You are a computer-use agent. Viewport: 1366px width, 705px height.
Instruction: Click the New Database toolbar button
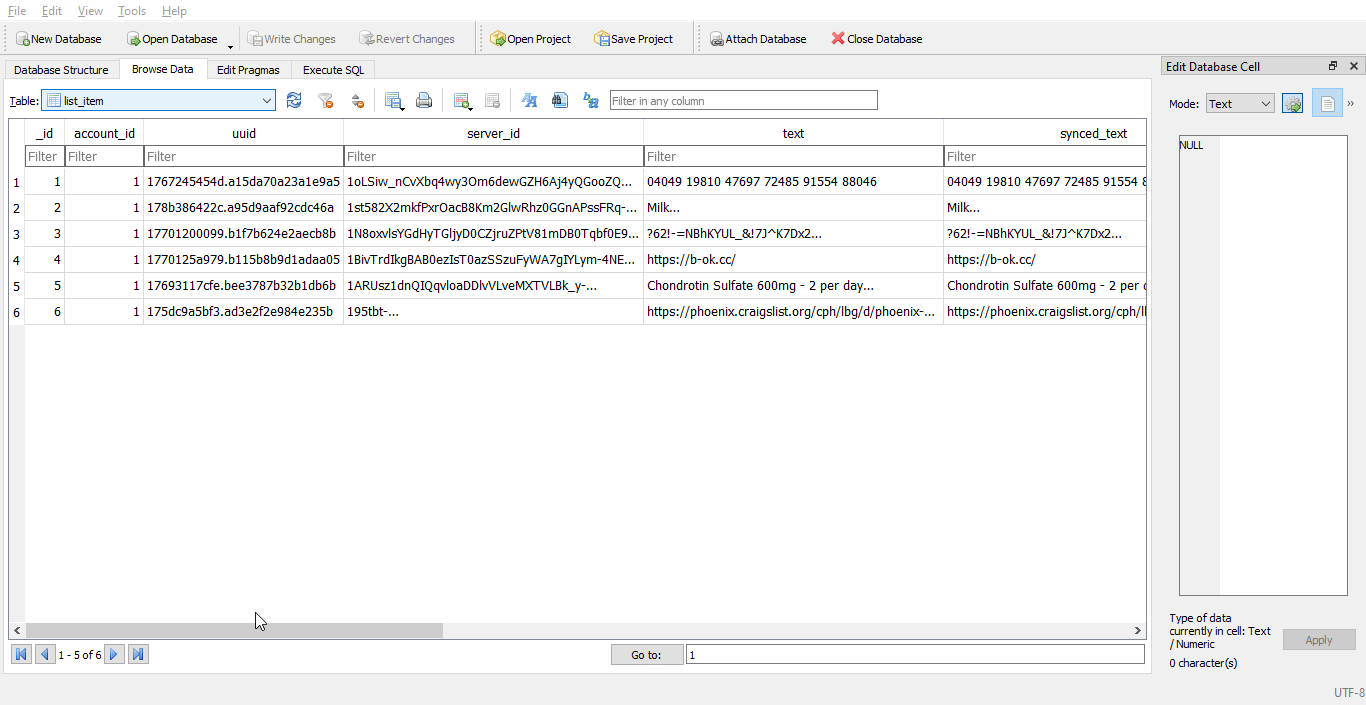[x=58, y=39]
